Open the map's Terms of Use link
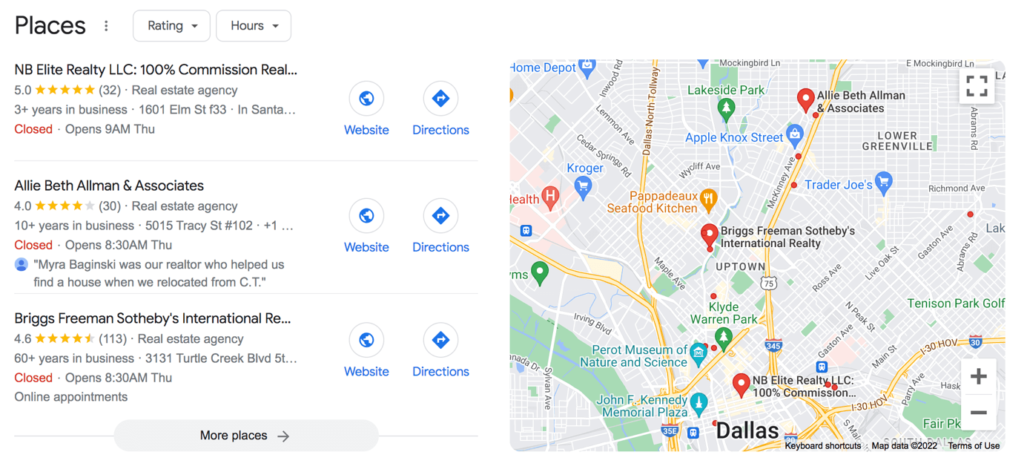1024x472 pixels. point(974,446)
